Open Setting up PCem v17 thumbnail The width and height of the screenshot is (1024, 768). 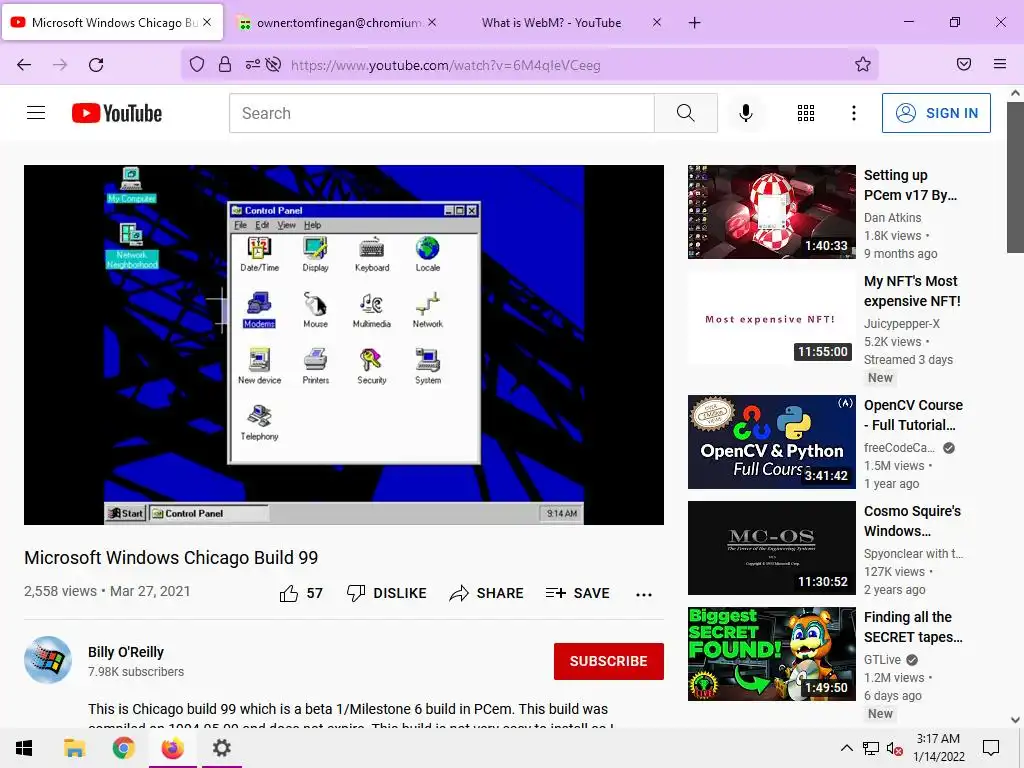(x=771, y=212)
